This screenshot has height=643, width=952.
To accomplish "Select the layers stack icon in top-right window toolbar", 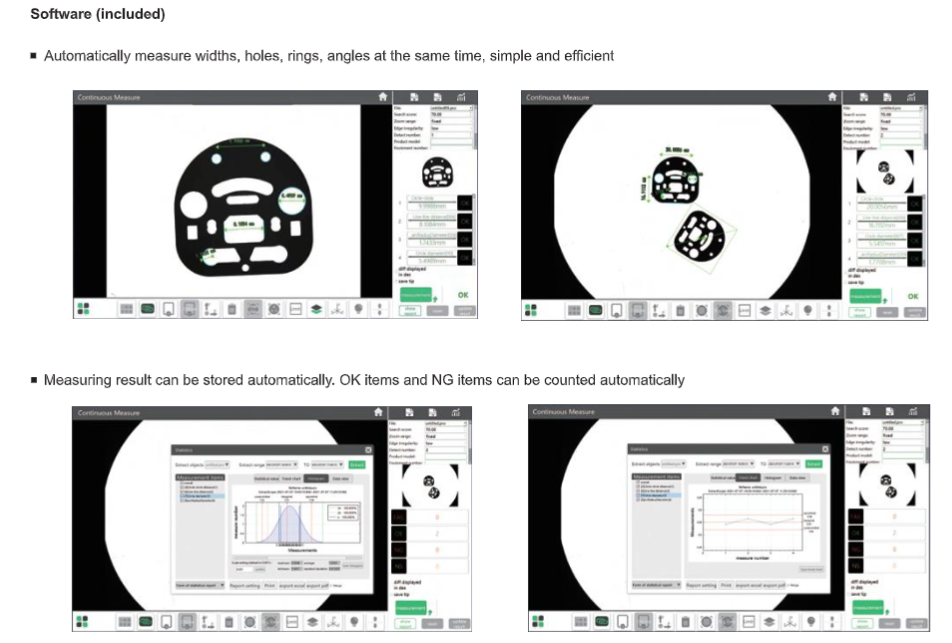I will point(767,311).
